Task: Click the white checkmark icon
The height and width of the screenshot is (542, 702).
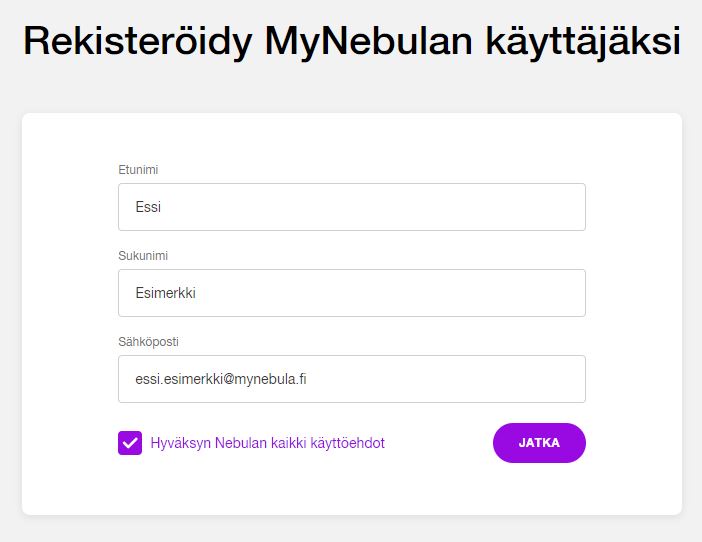Action: (130, 443)
